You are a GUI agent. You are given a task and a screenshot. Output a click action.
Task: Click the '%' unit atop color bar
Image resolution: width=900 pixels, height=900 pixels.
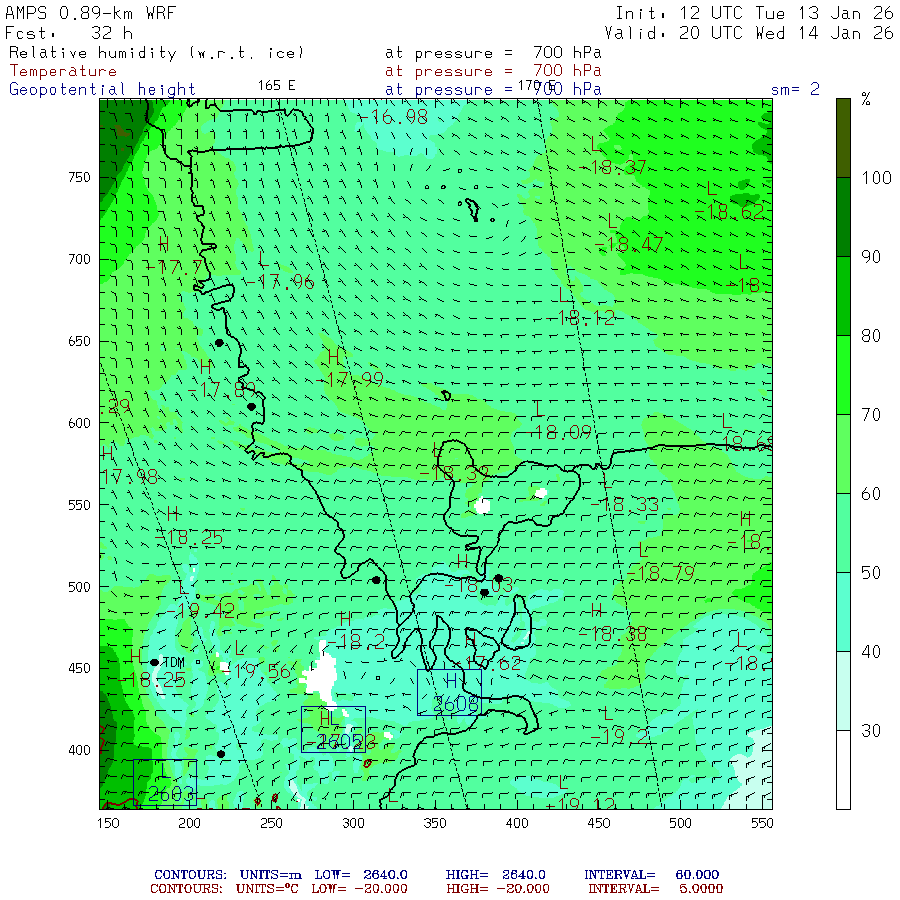866,100
